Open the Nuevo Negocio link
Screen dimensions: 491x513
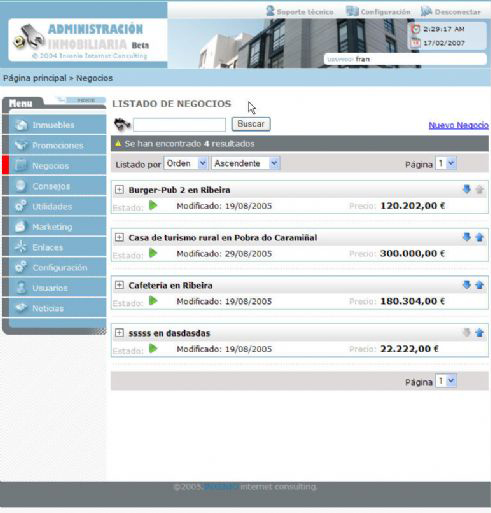pyautogui.click(x=458, y=125)
